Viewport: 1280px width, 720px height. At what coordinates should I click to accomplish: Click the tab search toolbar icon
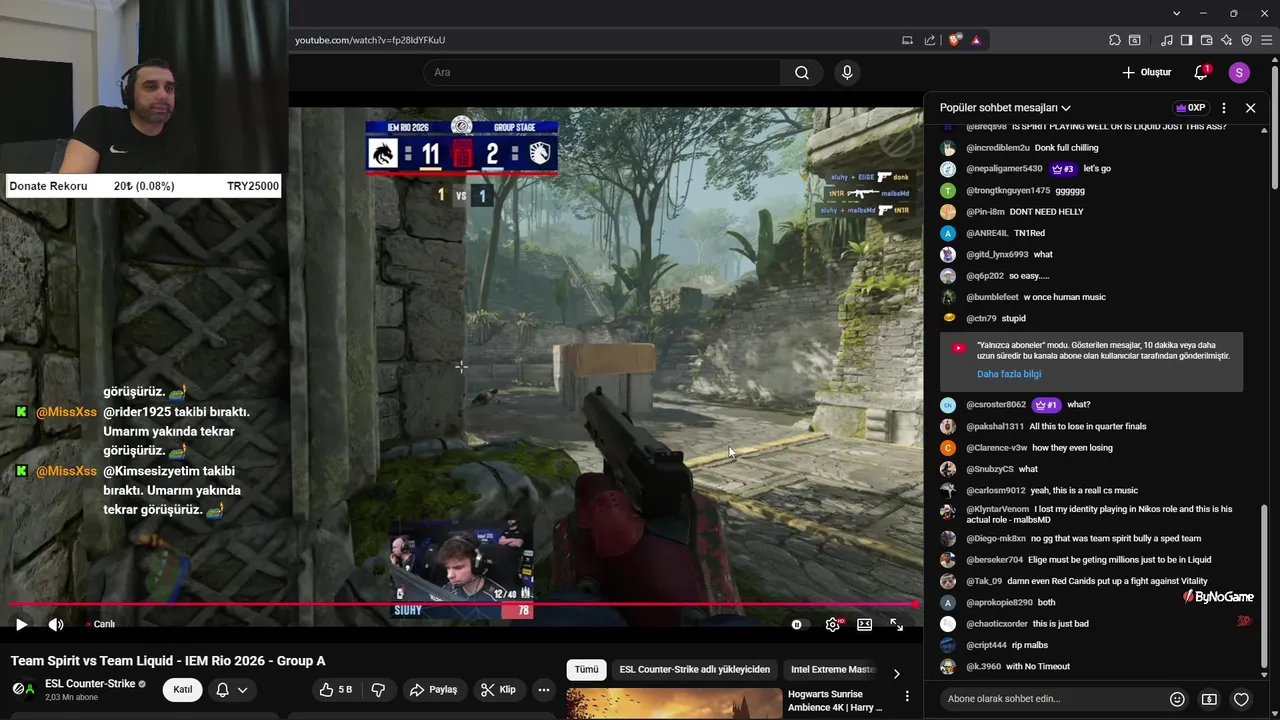1135,40
